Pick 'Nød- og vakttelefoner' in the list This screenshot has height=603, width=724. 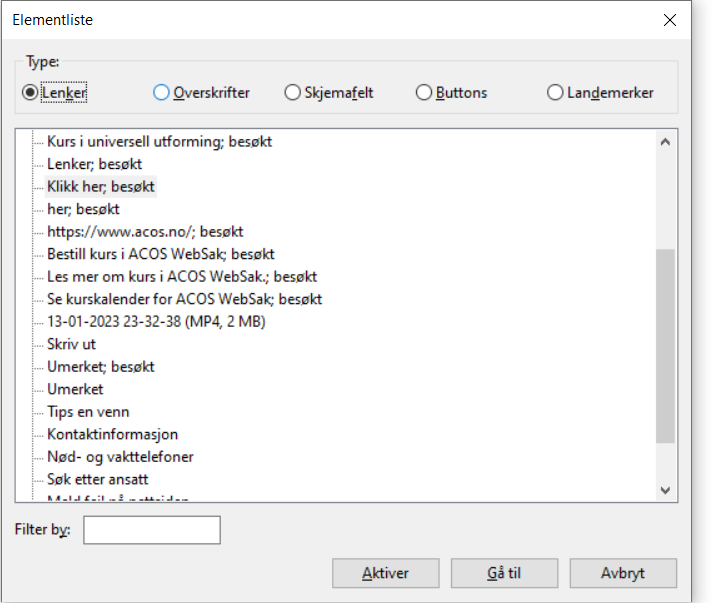120,457
